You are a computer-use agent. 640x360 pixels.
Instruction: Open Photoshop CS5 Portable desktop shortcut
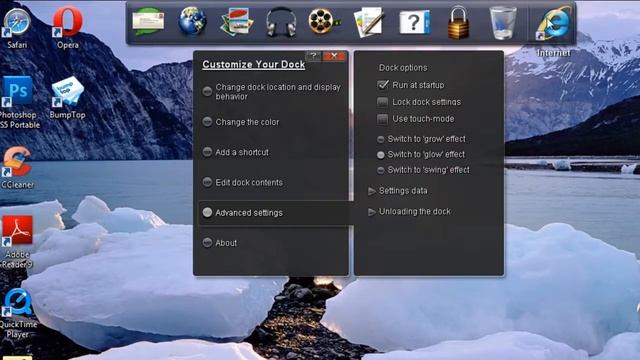coord(18,102)
